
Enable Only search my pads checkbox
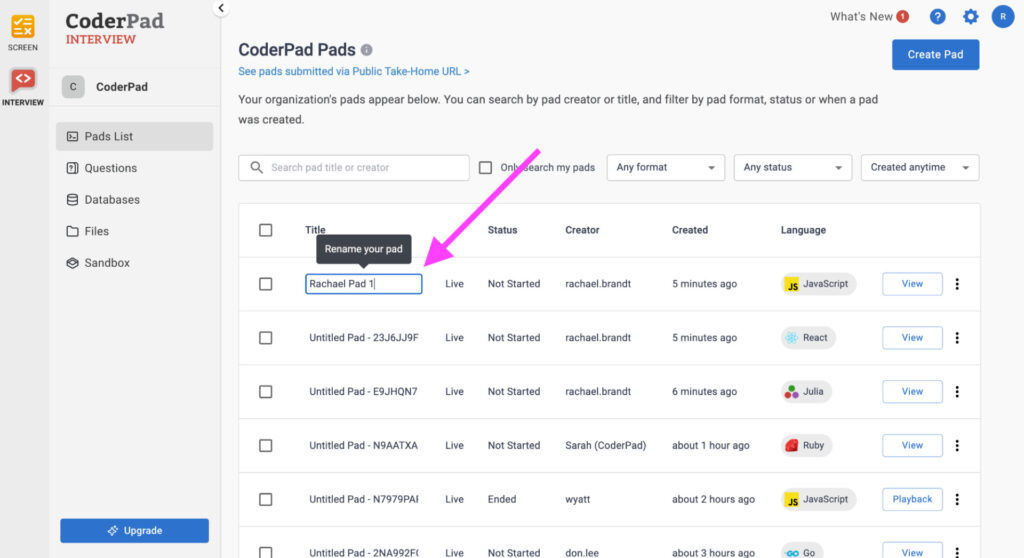coord(486,168)
